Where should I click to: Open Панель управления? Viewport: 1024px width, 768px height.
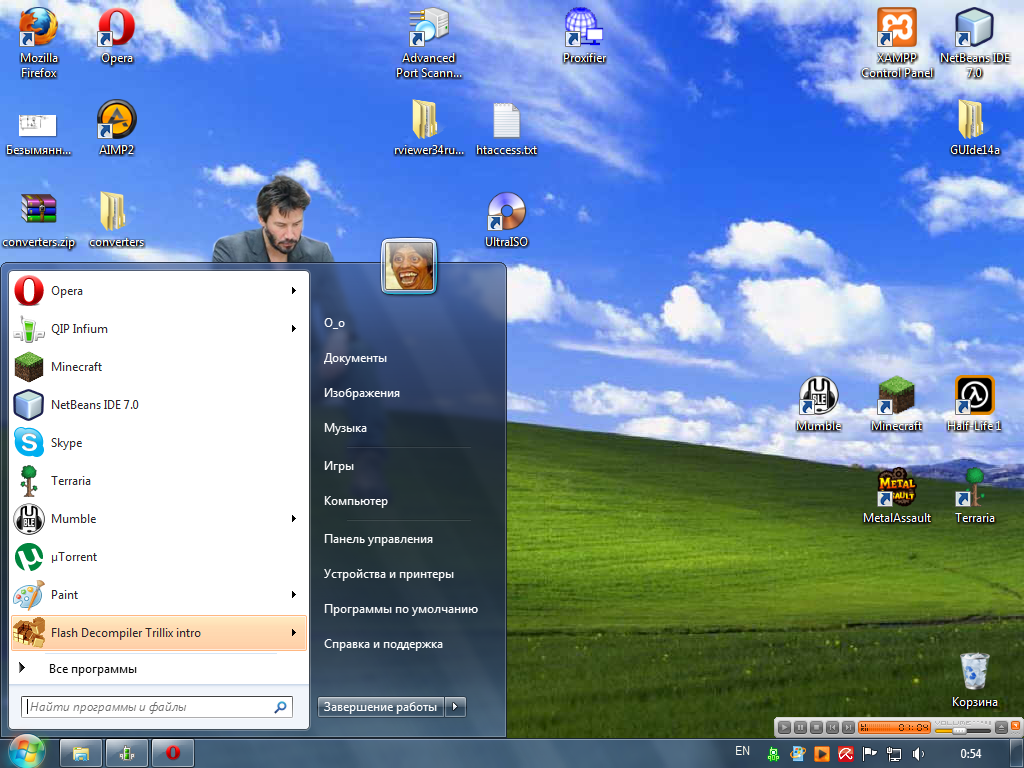click(378, 539)
